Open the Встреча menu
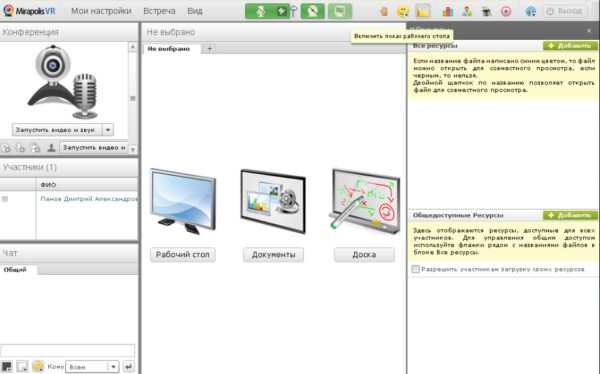 pyautogui.click(x=159, y=11)
